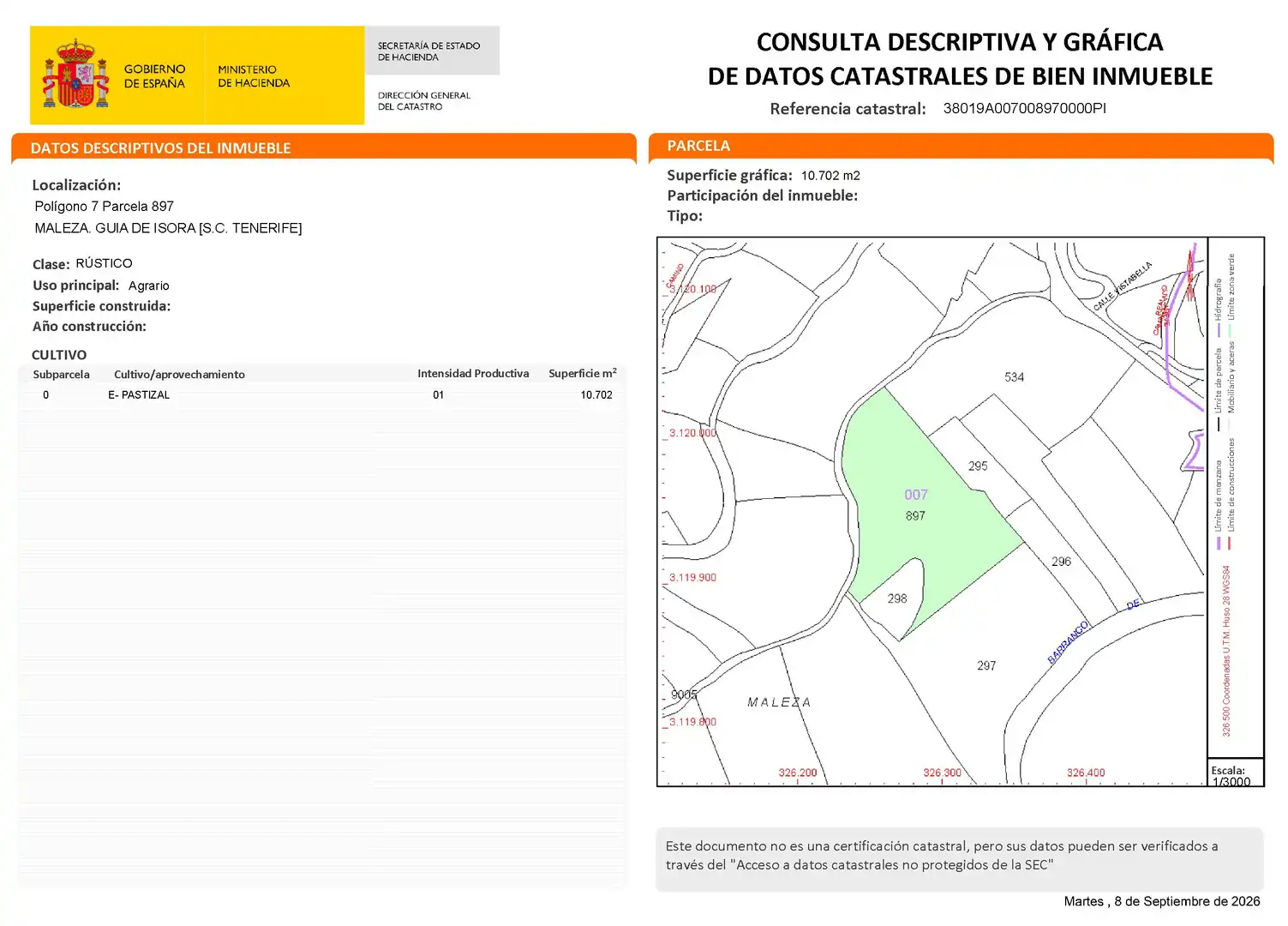The image size is (1288, 926).
Task: Select the "GOBIERNO DE ESPAÑA" logo text
Action: [x=154, y=76]
